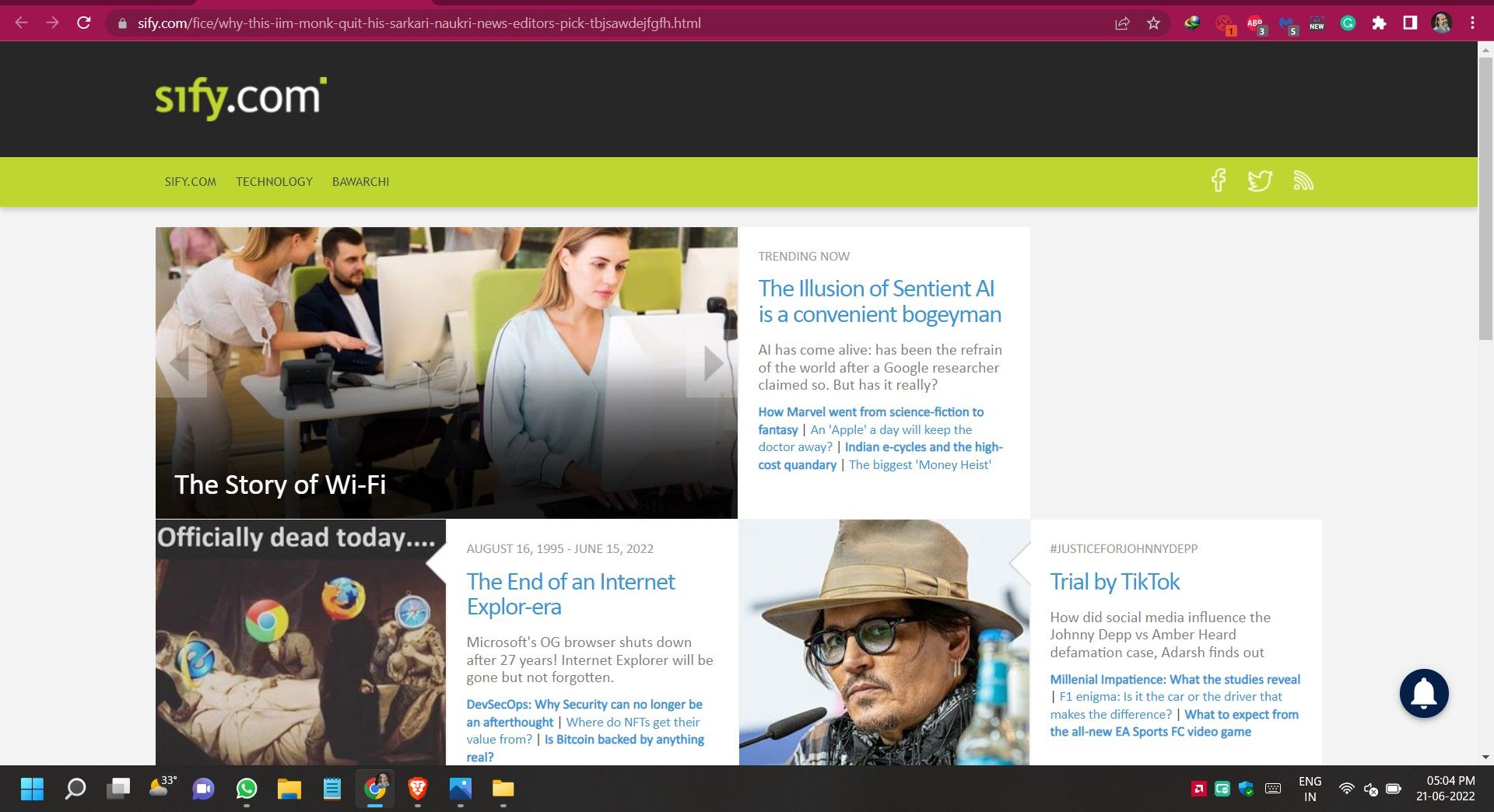Image resolution: width=1494 pixels, height=812 pixels.
Task: Share this page via the share icon
Action: click(1122, 23)
